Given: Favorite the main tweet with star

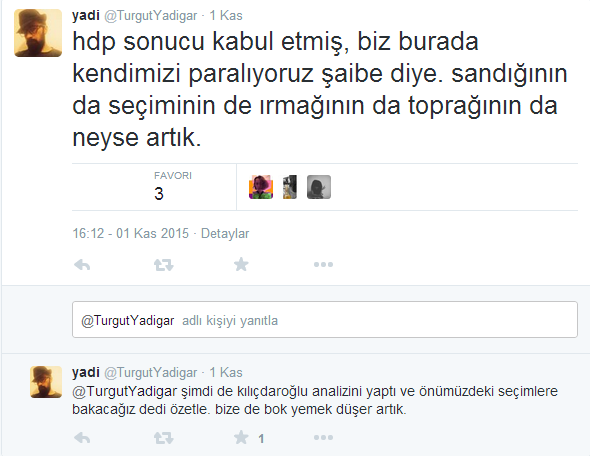Looking at the screenshot, I should pos(241,264).
